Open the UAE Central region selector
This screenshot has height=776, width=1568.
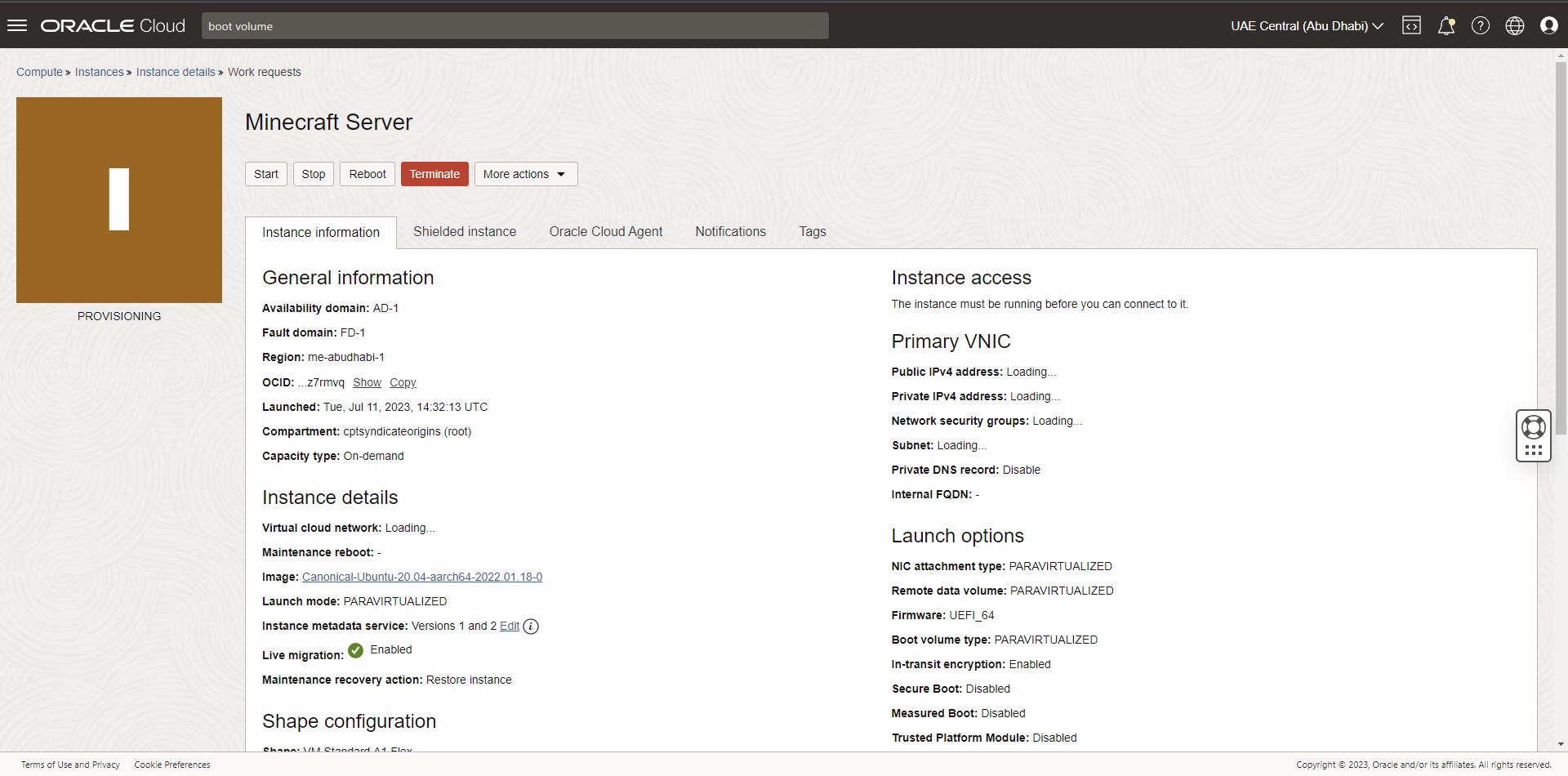click(x=1305, y=25)
